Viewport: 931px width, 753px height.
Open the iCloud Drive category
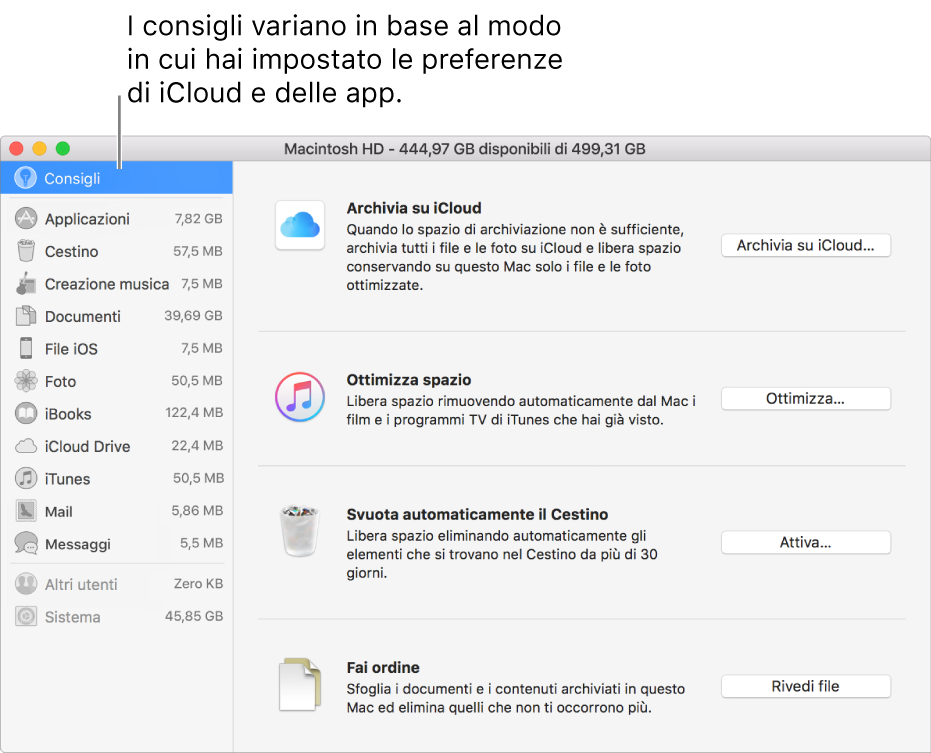(118, 446)
